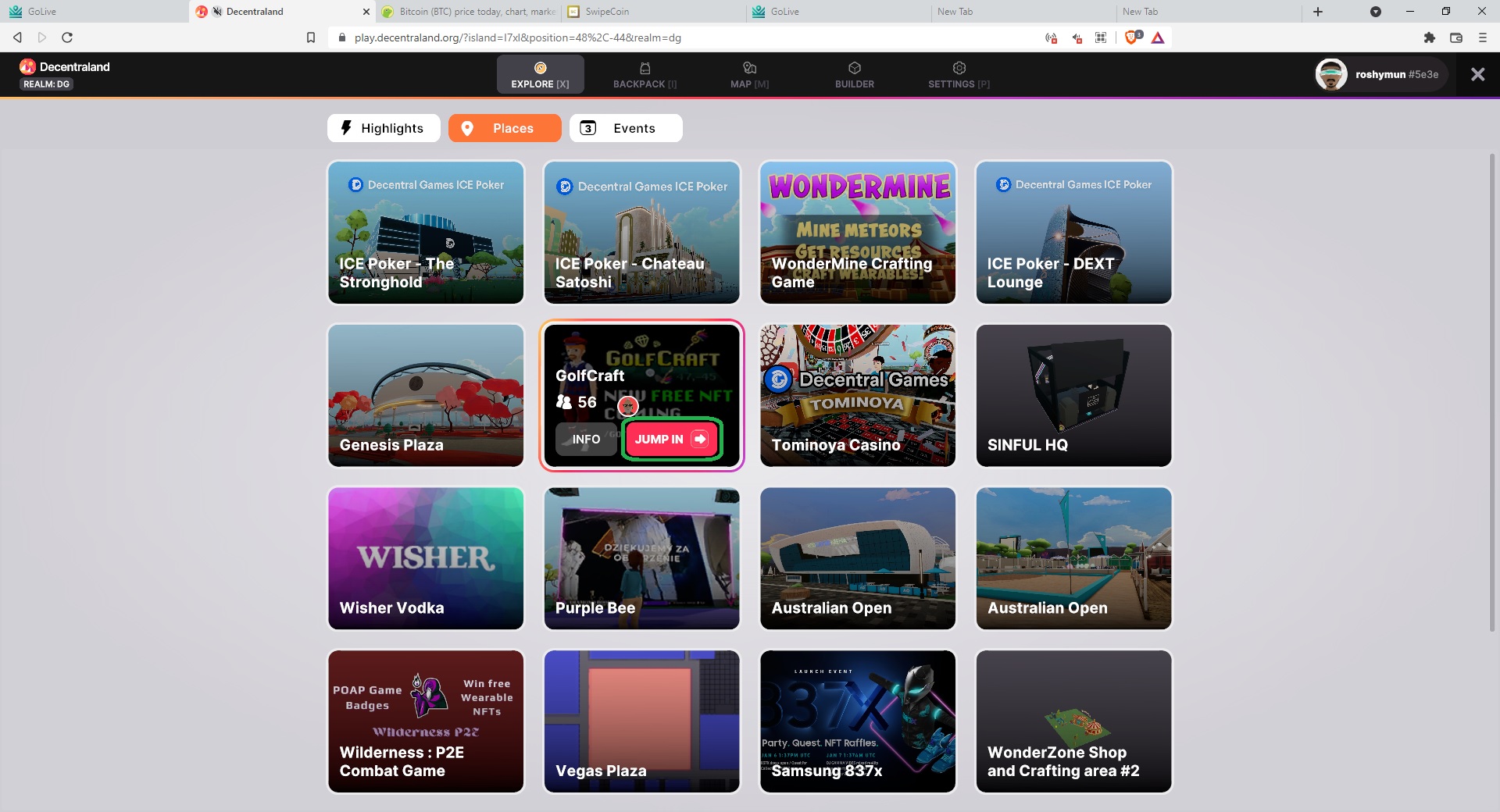Close the Decentraland browser tab
The image size is (1500, 812).
[366, 12]
